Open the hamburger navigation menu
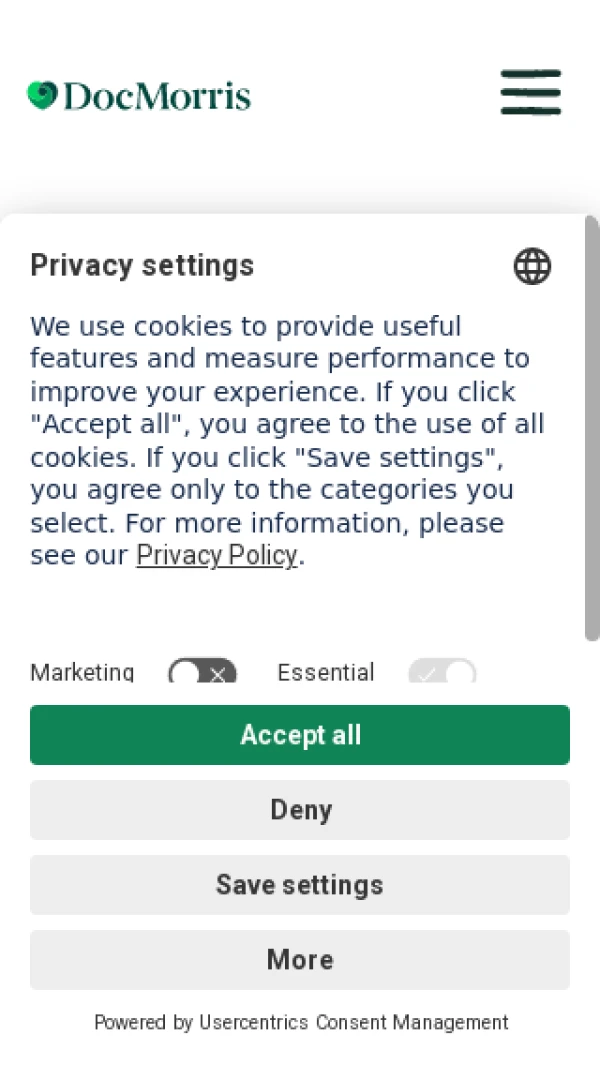 click(531, 92)
